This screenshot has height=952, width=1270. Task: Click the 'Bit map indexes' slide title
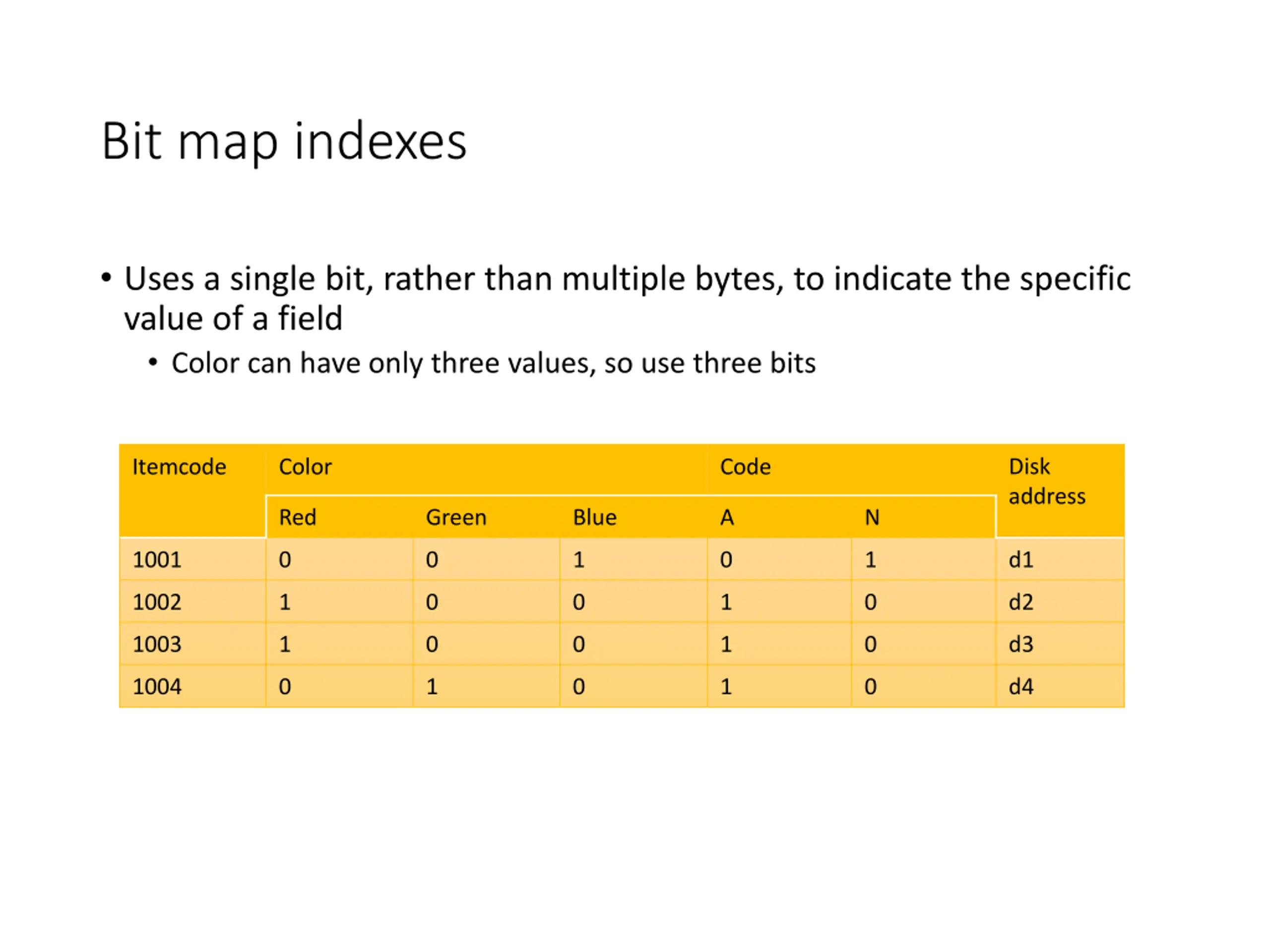coord(284,141)
